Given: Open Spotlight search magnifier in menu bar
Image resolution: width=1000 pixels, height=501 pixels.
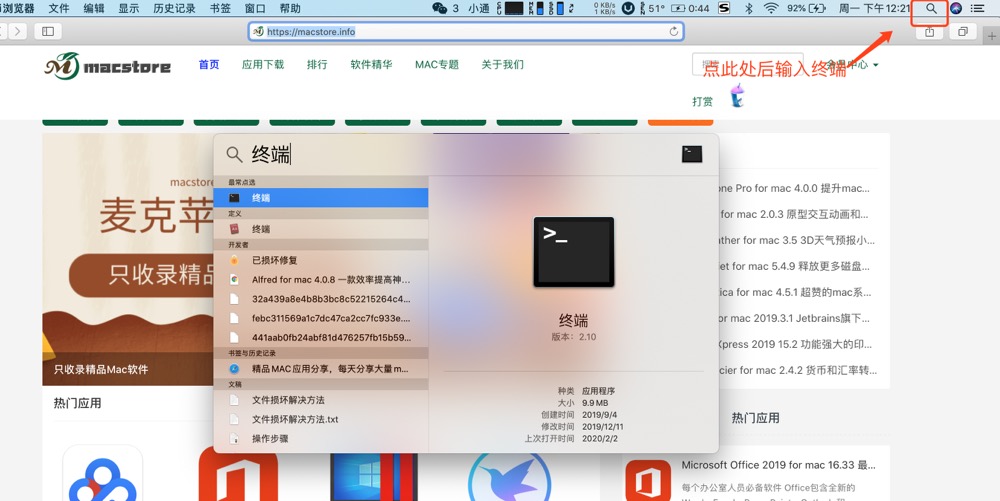Looking at the screenshot, I should click(x=931, y=9).
